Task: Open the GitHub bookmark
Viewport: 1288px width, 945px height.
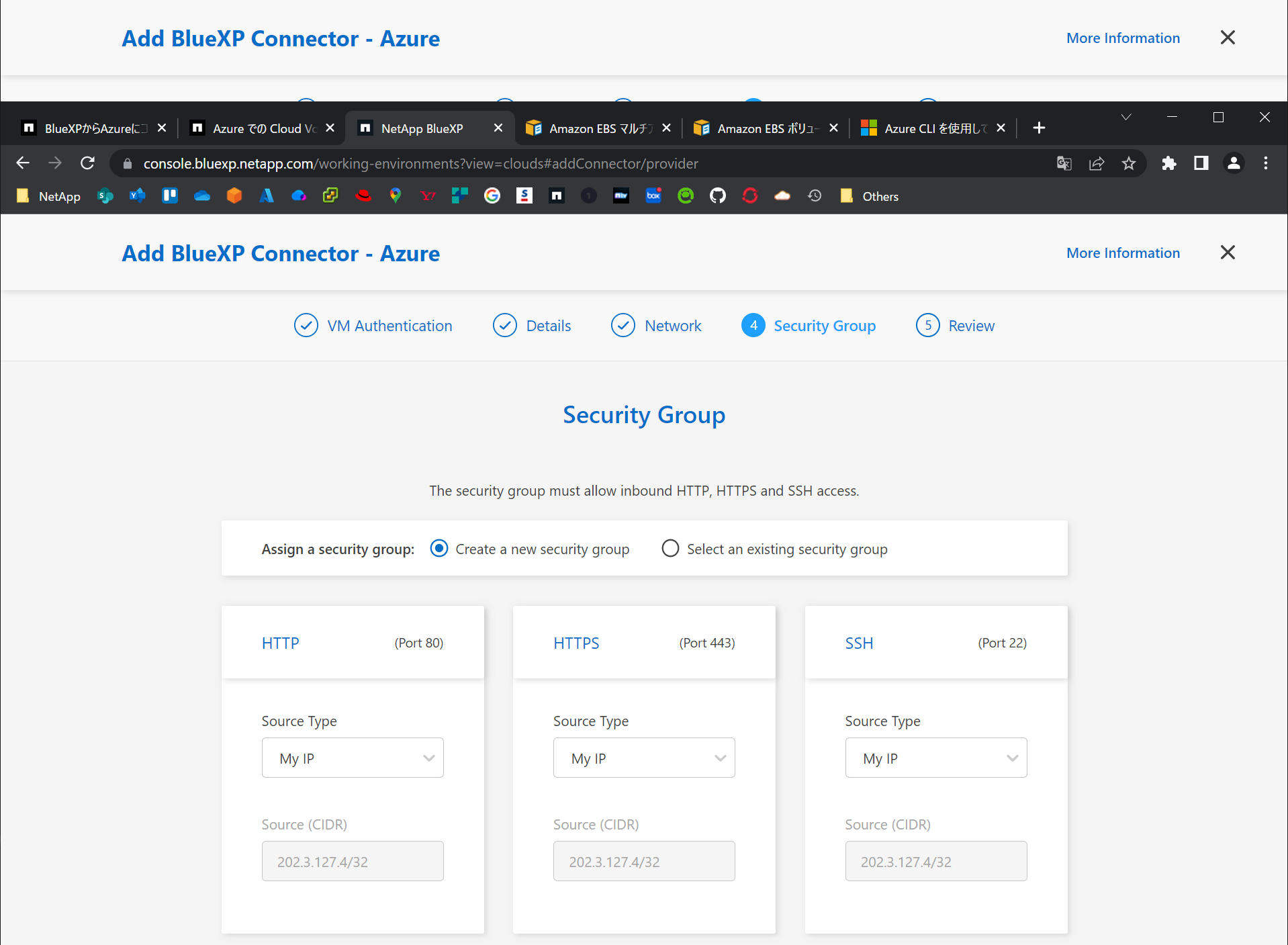Action: 717,195
